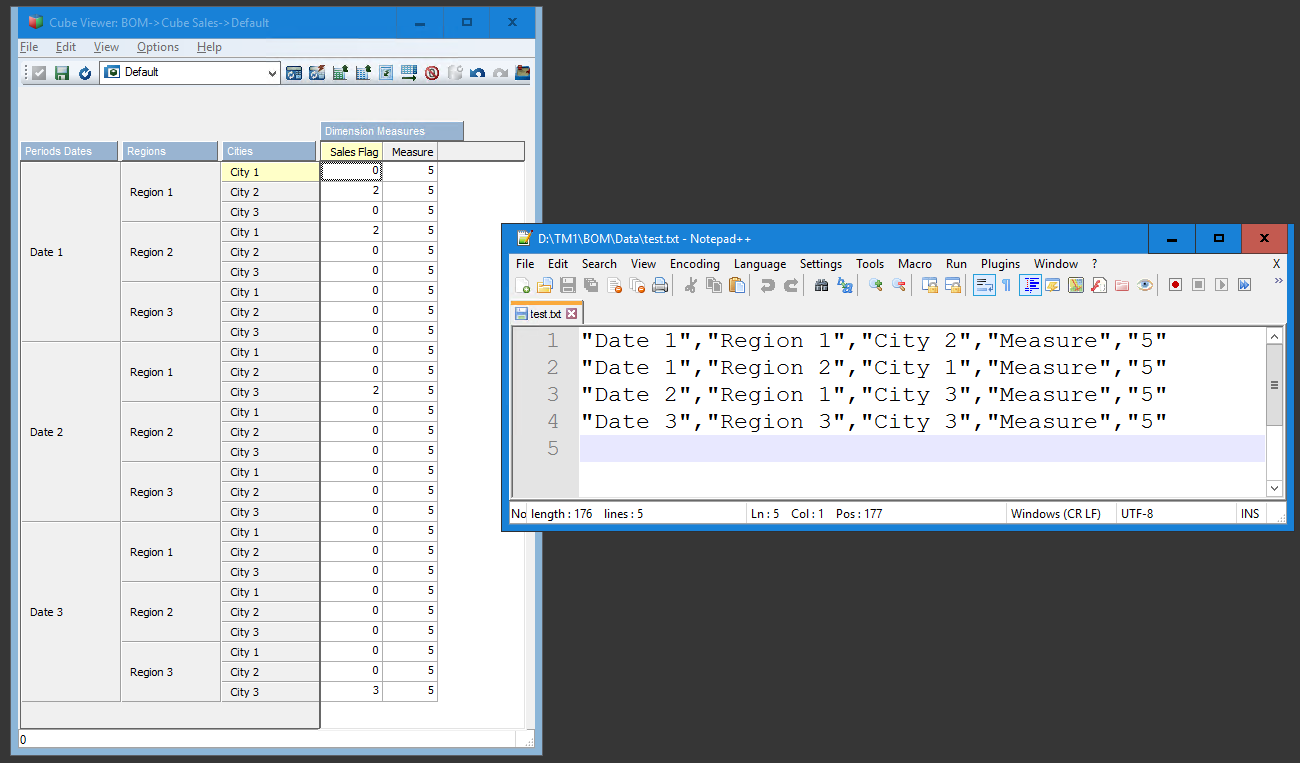This screenshot has height=763, width=1300.
Task: Open the Default view dropdown in Cube Viewer
Action: pyautogui.click(x=273, y=73)
